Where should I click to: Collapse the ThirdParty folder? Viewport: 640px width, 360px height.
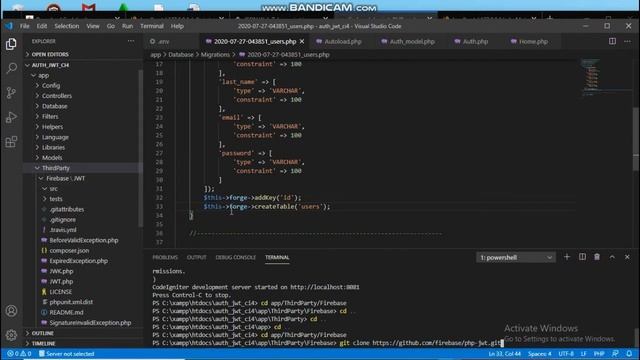click(x=56, y=168)
